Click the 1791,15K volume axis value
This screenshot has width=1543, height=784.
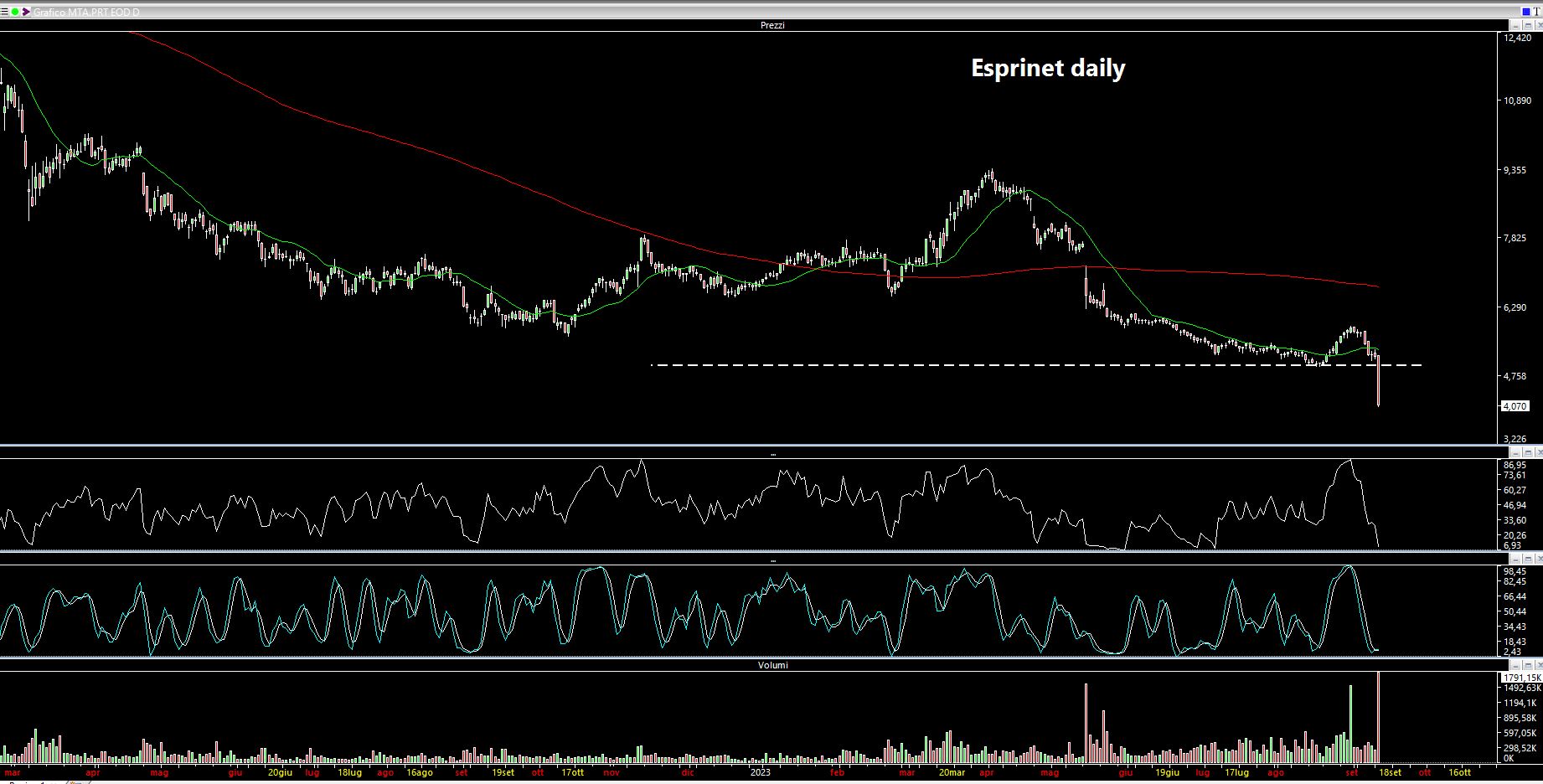coord(1522,678)
